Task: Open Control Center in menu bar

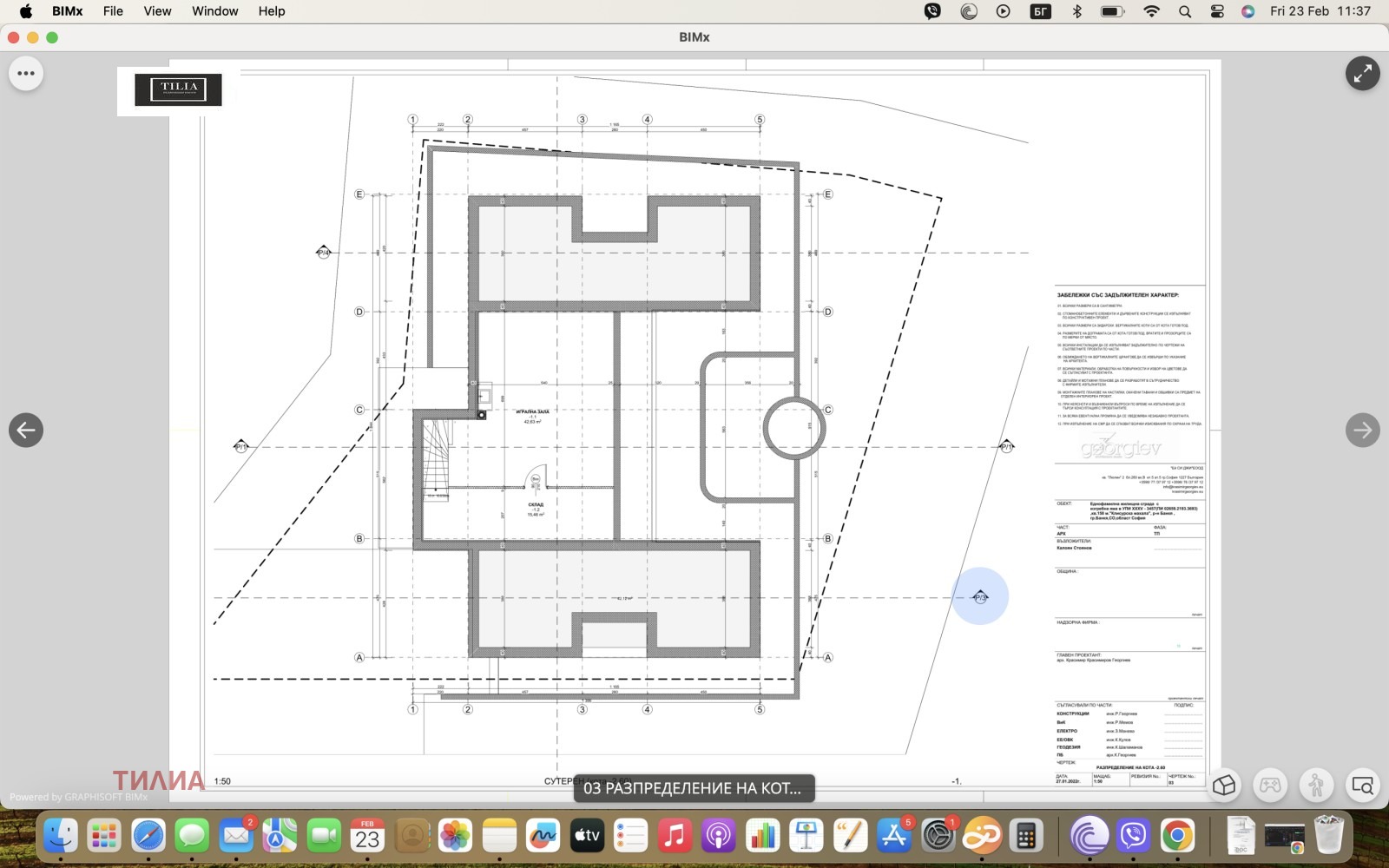Action: (x=1217, y=11)
